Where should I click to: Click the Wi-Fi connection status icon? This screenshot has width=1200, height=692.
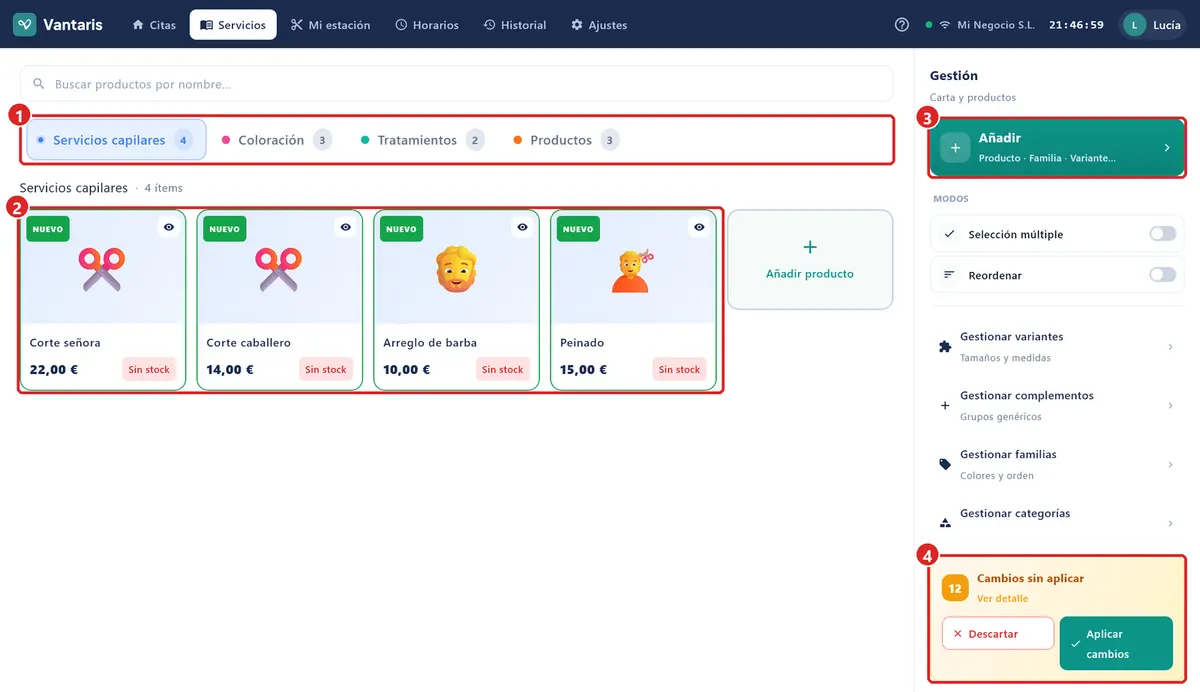944,25
